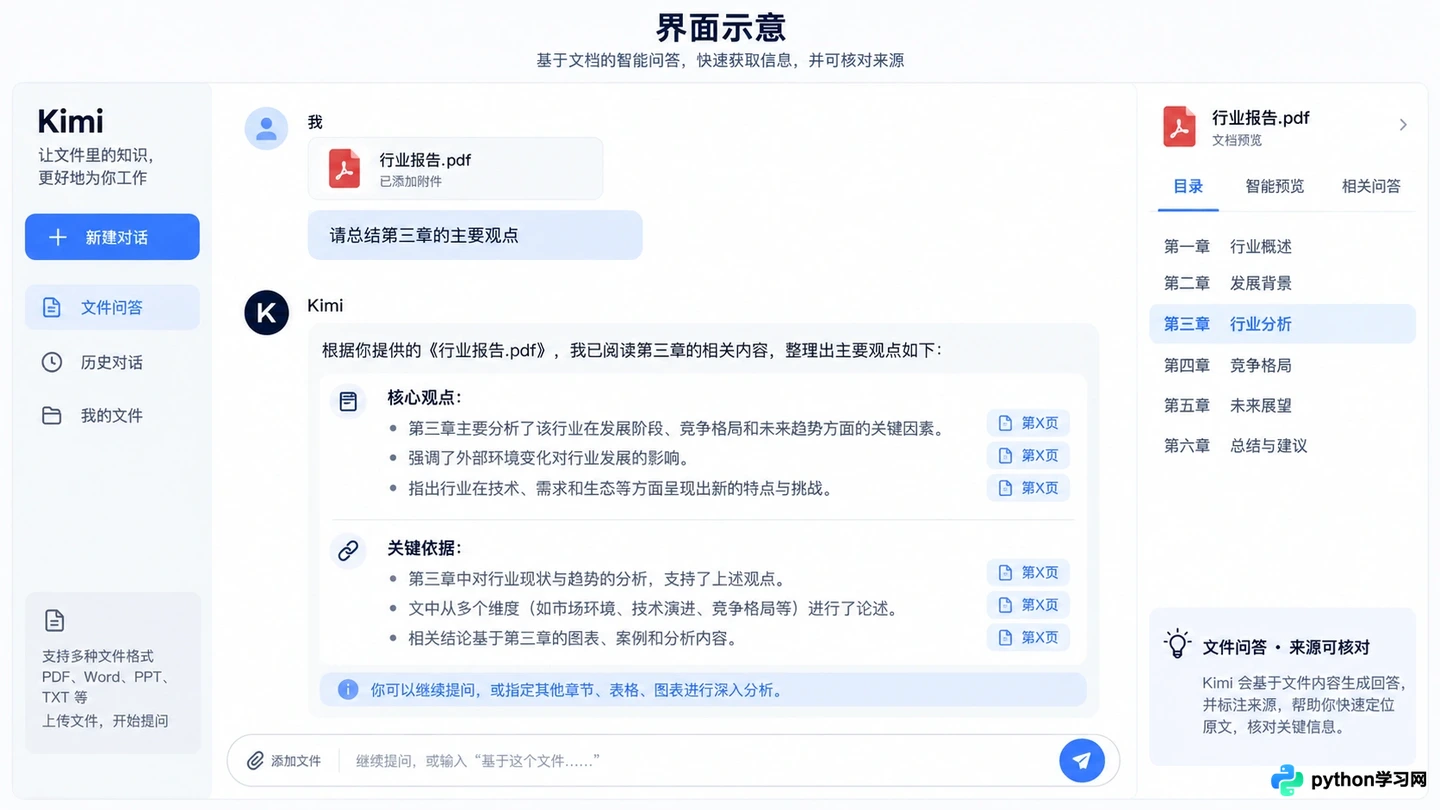The height and width of the screenshot is (810, 1440).
Task: Click the note icon beside 核心观点
Action: [348, 401]
